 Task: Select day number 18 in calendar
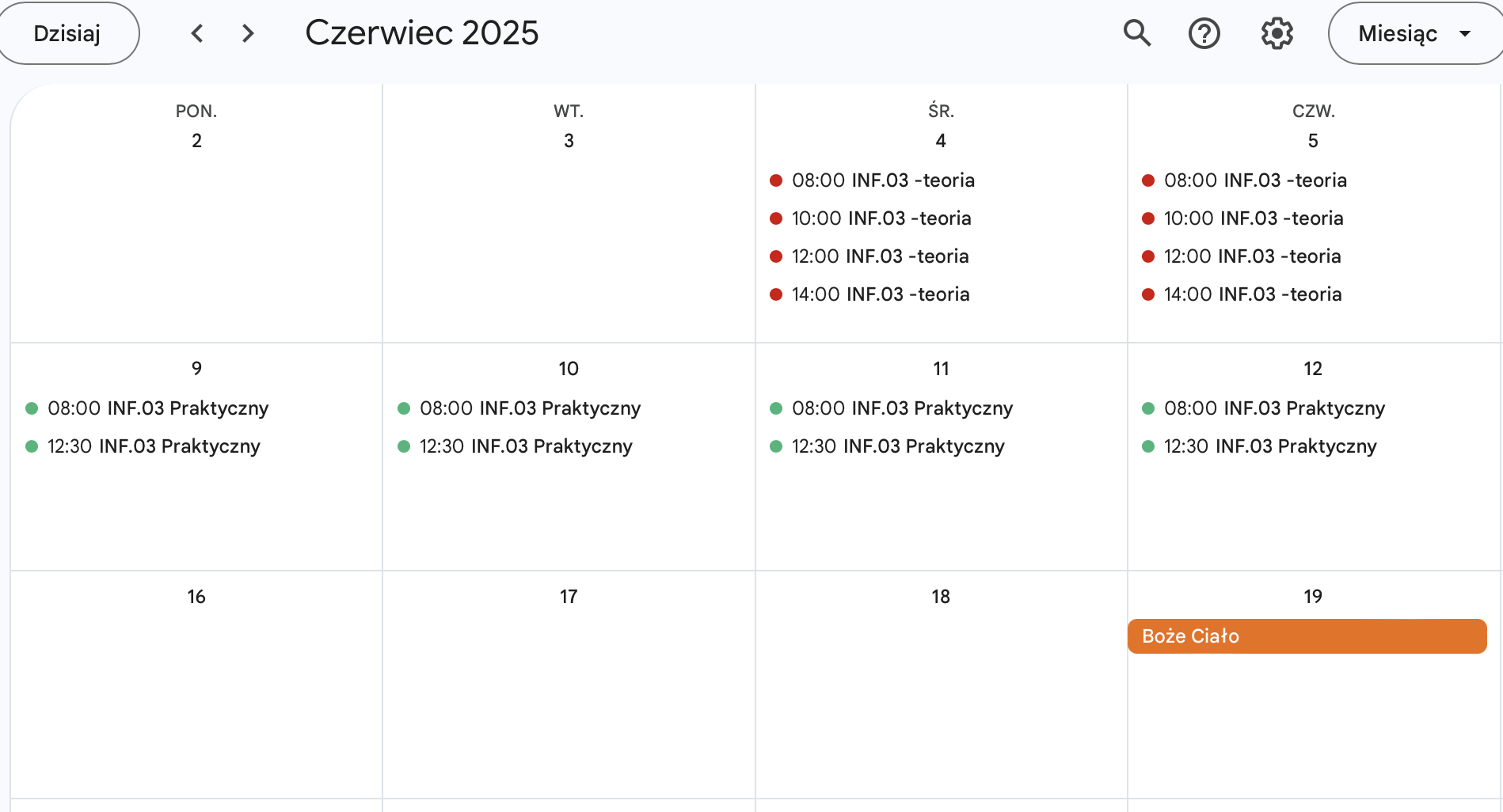click(941, 597)
